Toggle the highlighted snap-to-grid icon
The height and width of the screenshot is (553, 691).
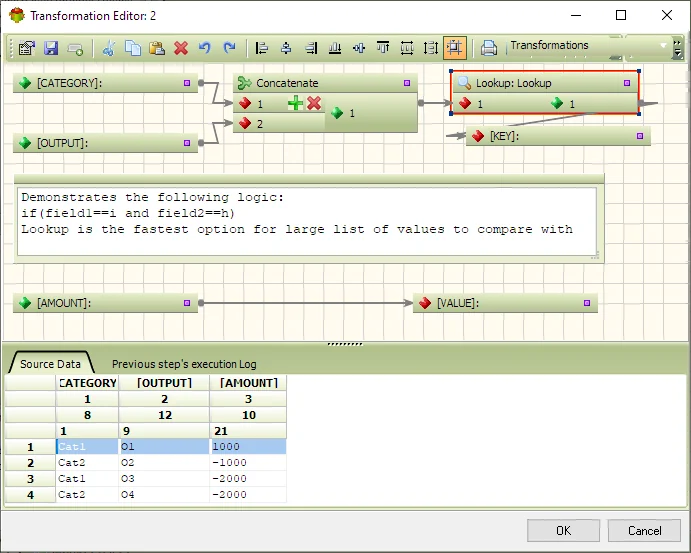(x=455, y=48)
